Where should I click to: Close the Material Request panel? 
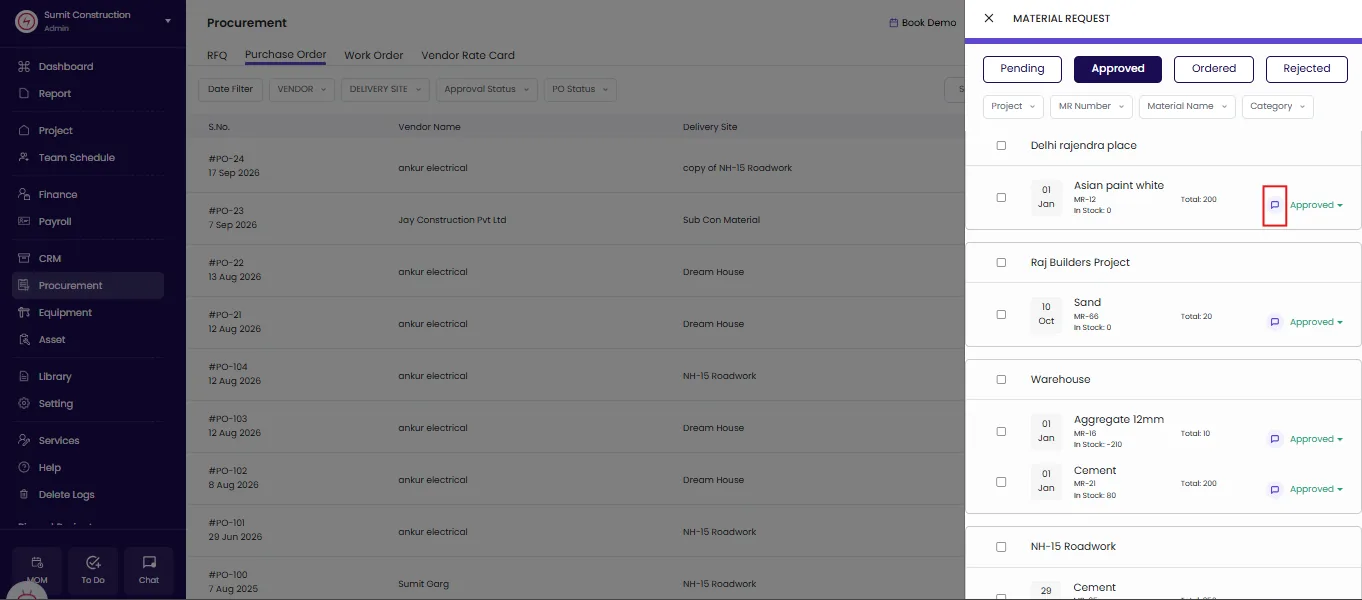[x=989, y=18]
